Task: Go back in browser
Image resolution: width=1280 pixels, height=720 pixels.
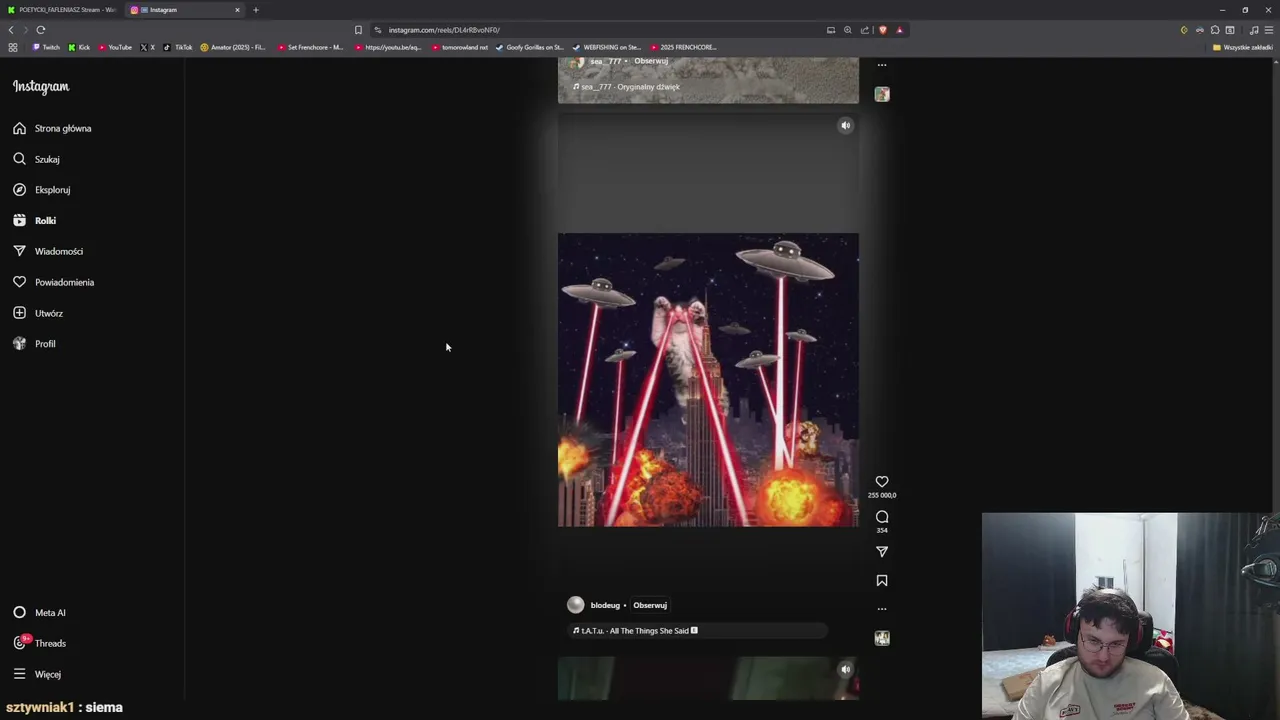Action: tap(11, 30)
